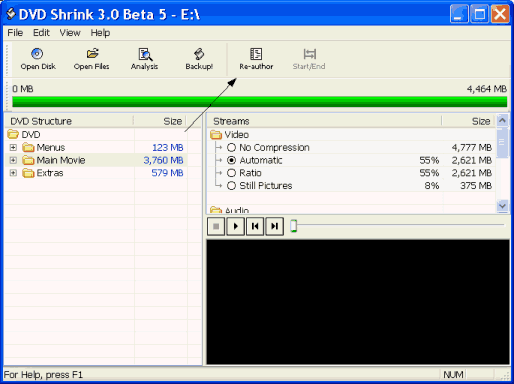Click the preview seek slider thumb
Screen dimensions: 514x384
(293, 226)
